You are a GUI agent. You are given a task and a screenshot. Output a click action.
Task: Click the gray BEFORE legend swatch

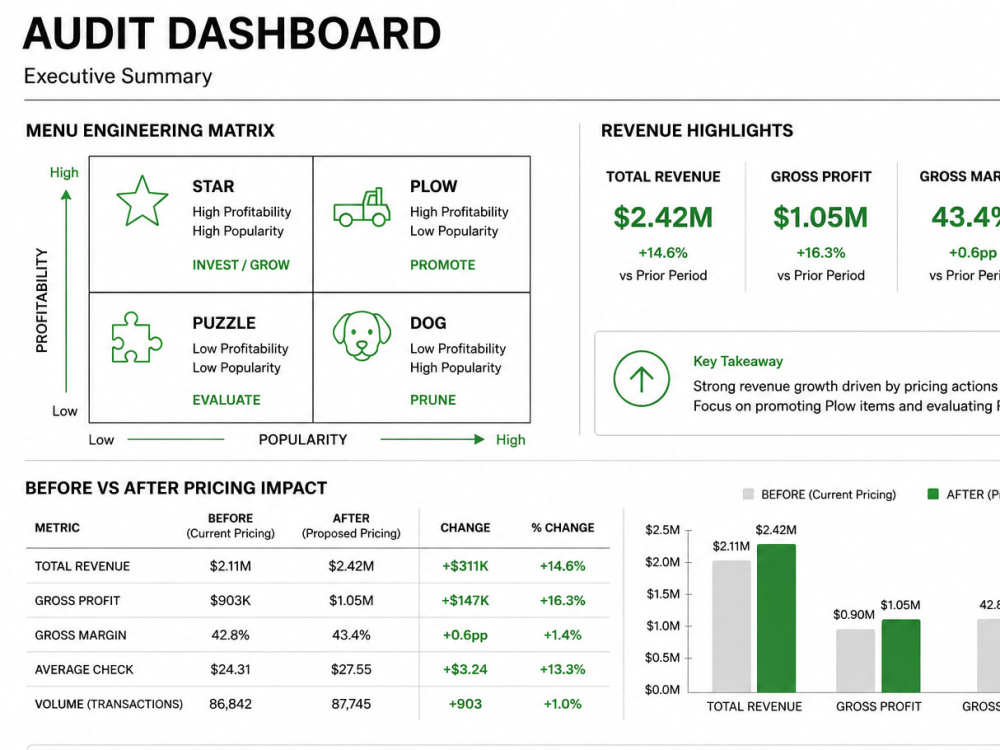click(x=748, y=494)
